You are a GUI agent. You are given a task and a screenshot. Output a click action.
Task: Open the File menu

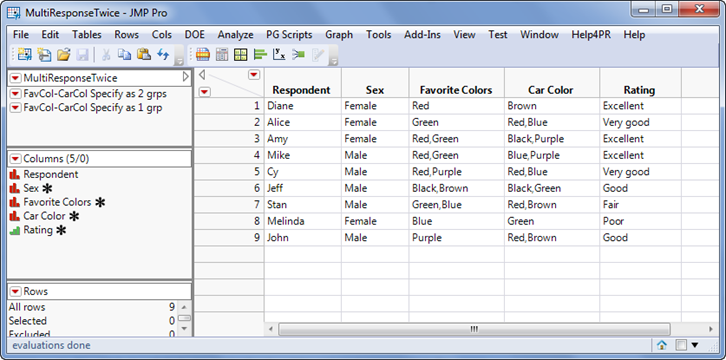click(x=21, y=35)
